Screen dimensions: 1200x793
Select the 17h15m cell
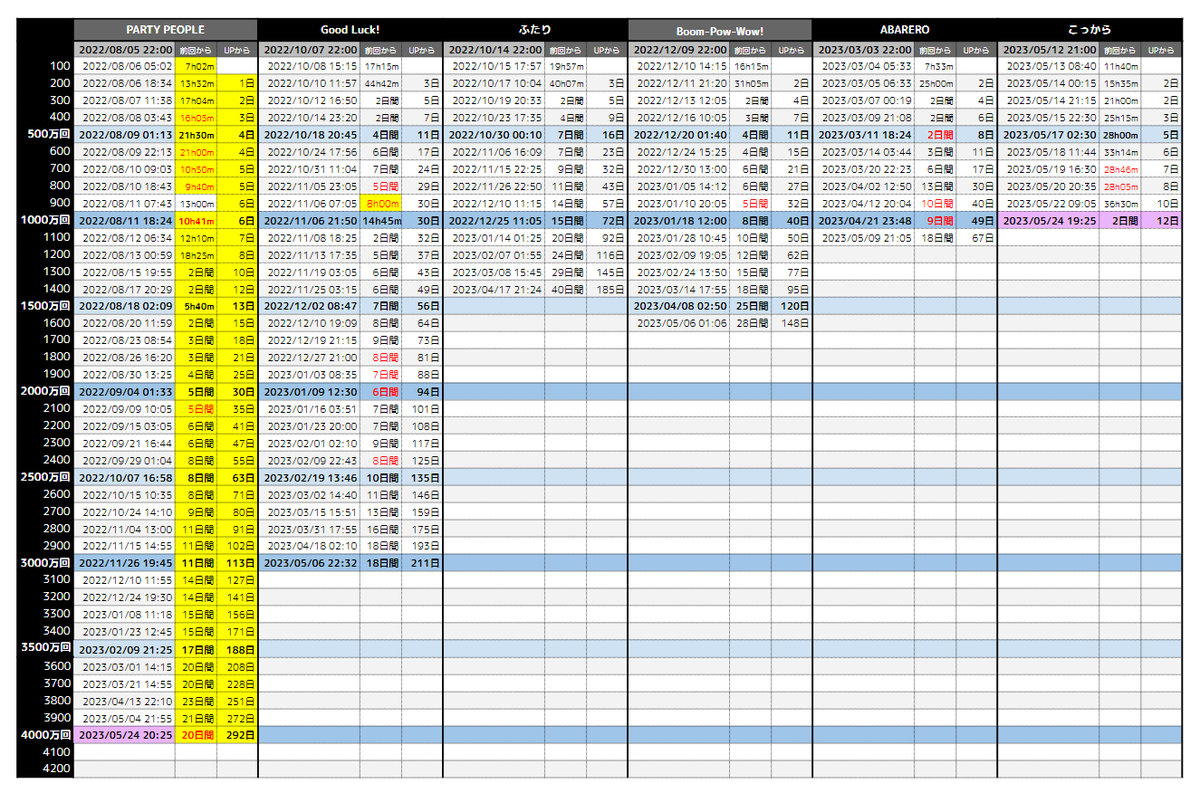[381, 66]
